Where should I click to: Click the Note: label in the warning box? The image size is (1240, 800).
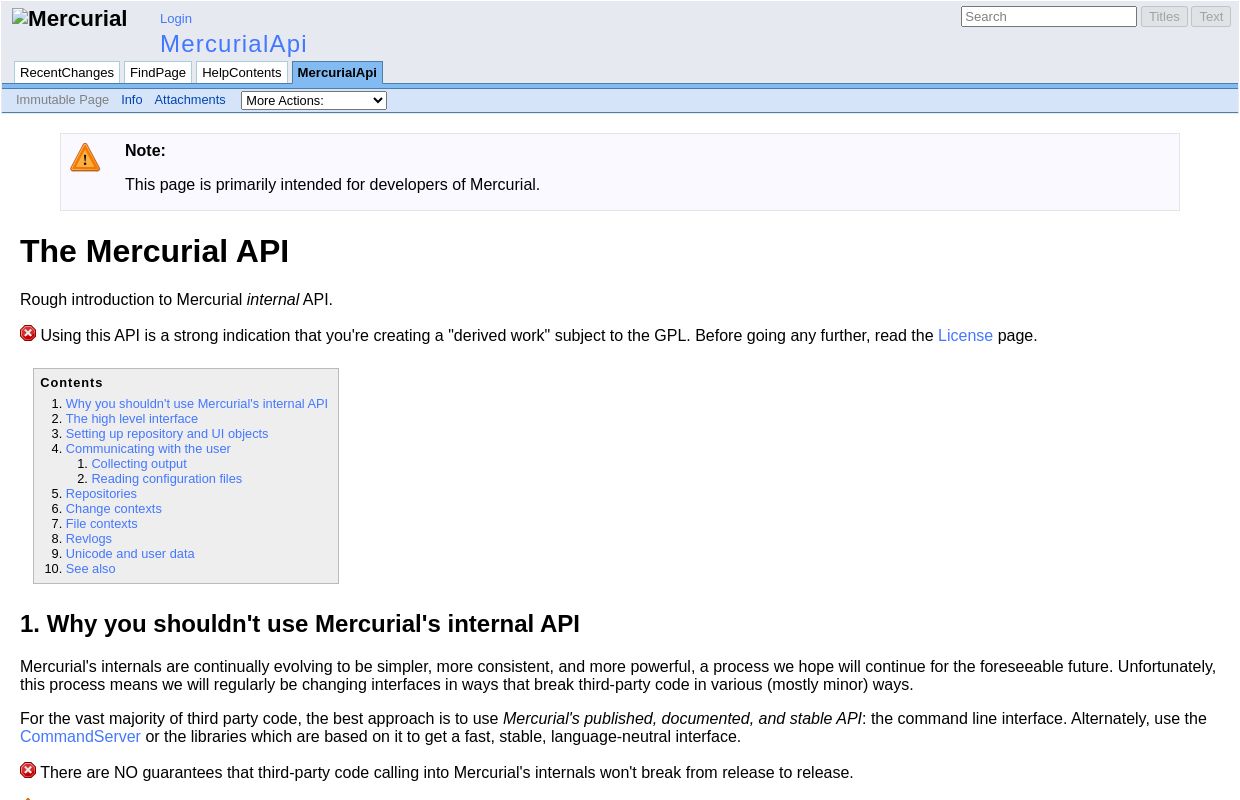(x=145, y=151)
